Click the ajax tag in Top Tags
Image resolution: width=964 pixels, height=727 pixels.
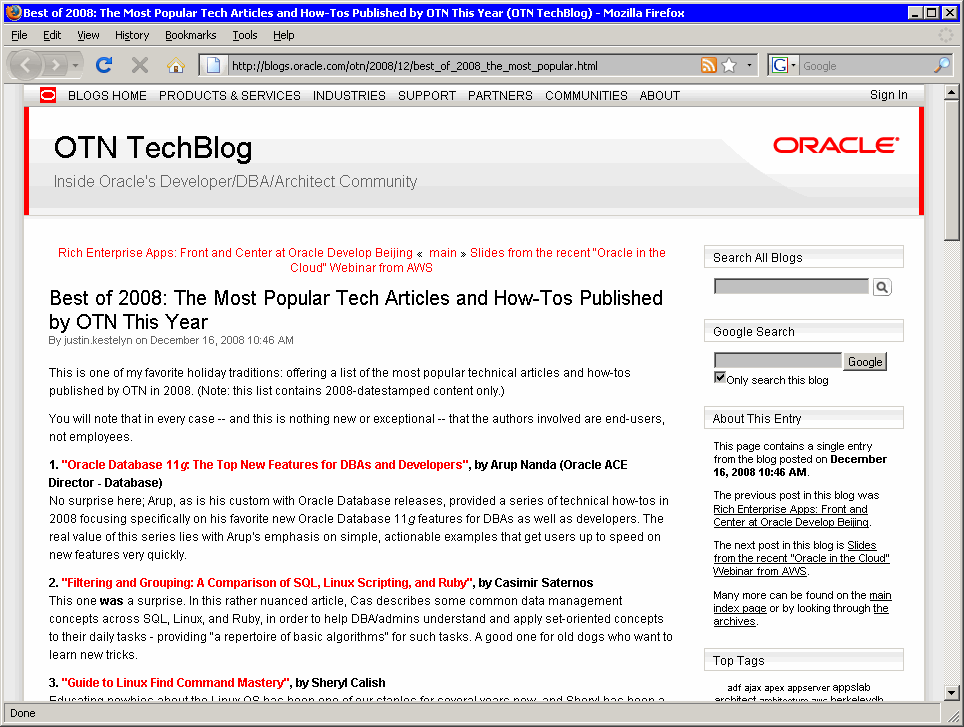[753, 688]
